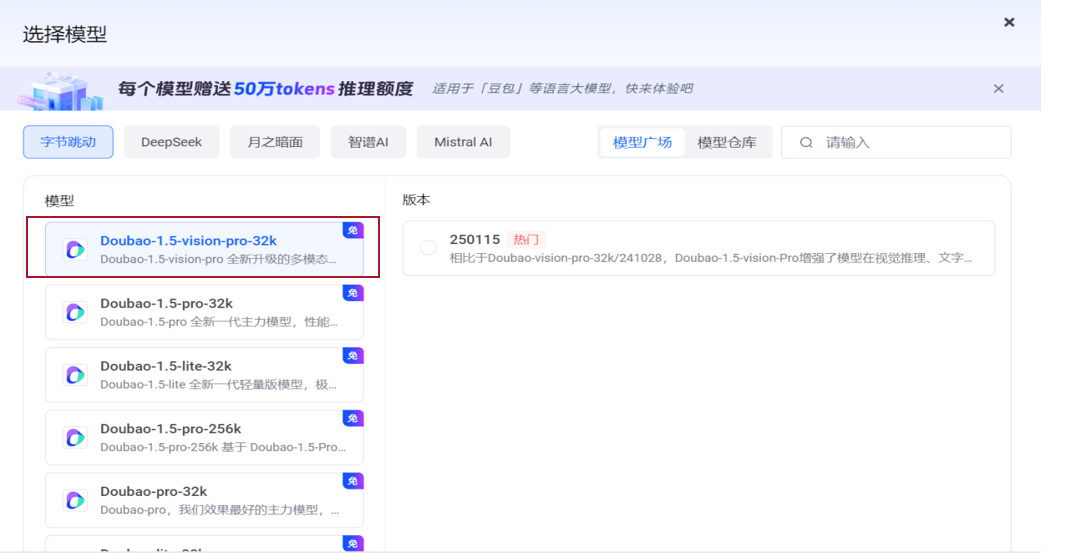1090x553 pixels.
Task: Click the 250115 version description text
Action: click(710, 258)
